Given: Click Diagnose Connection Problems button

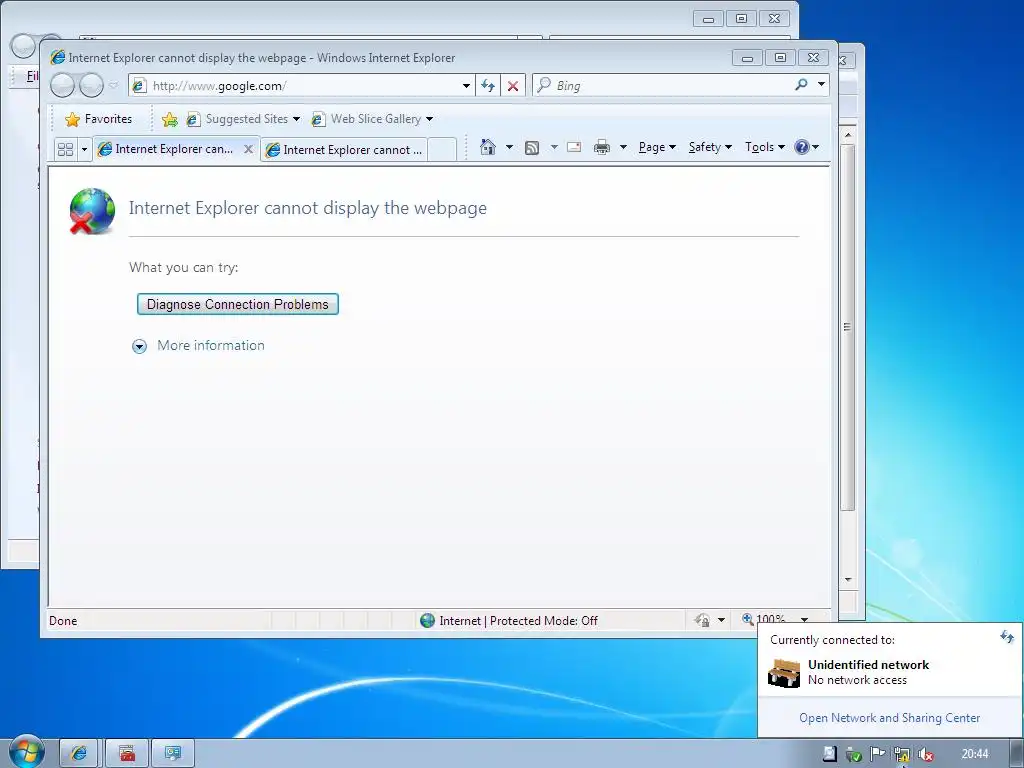Looking at the screenshot, I should pyautogui.click(x=238, y=304).
